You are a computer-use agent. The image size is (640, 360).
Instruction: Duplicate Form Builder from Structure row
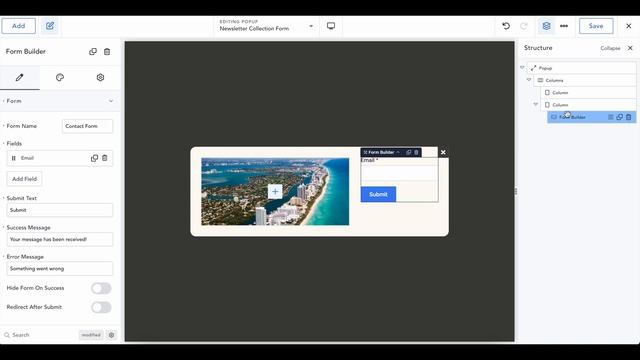pos(620,117)
